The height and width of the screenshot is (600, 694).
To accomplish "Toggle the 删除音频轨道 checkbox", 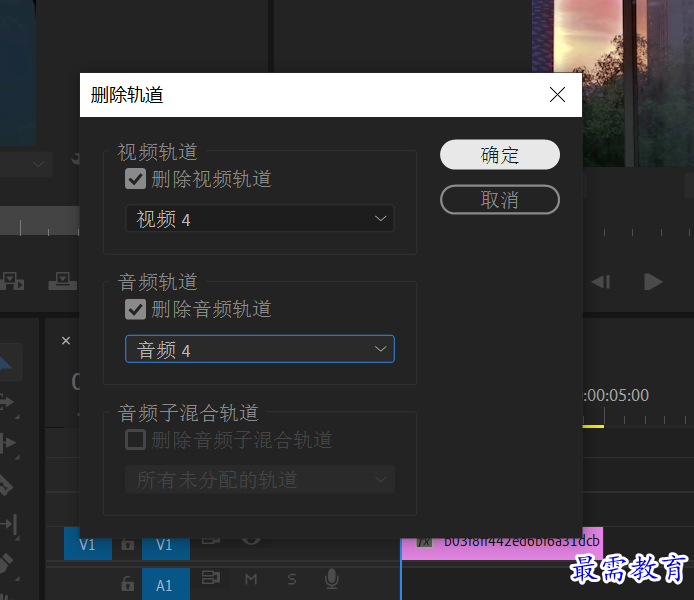I will 135,309.
